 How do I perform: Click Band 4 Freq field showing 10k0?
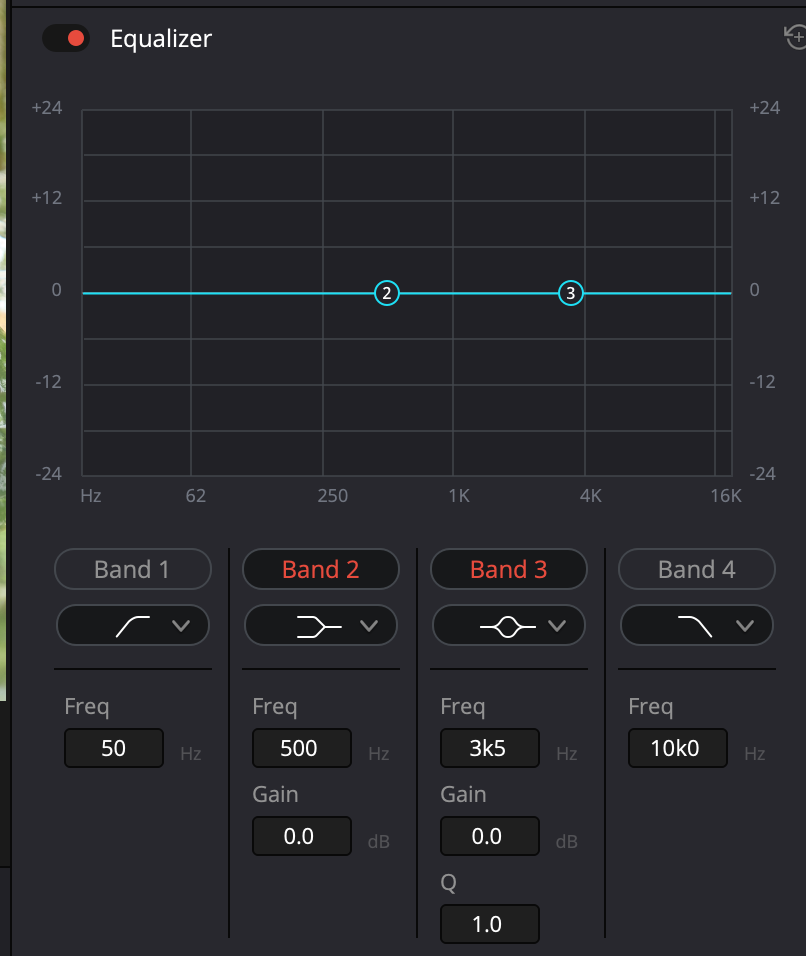pyautogui.click(x=677, y=748)
